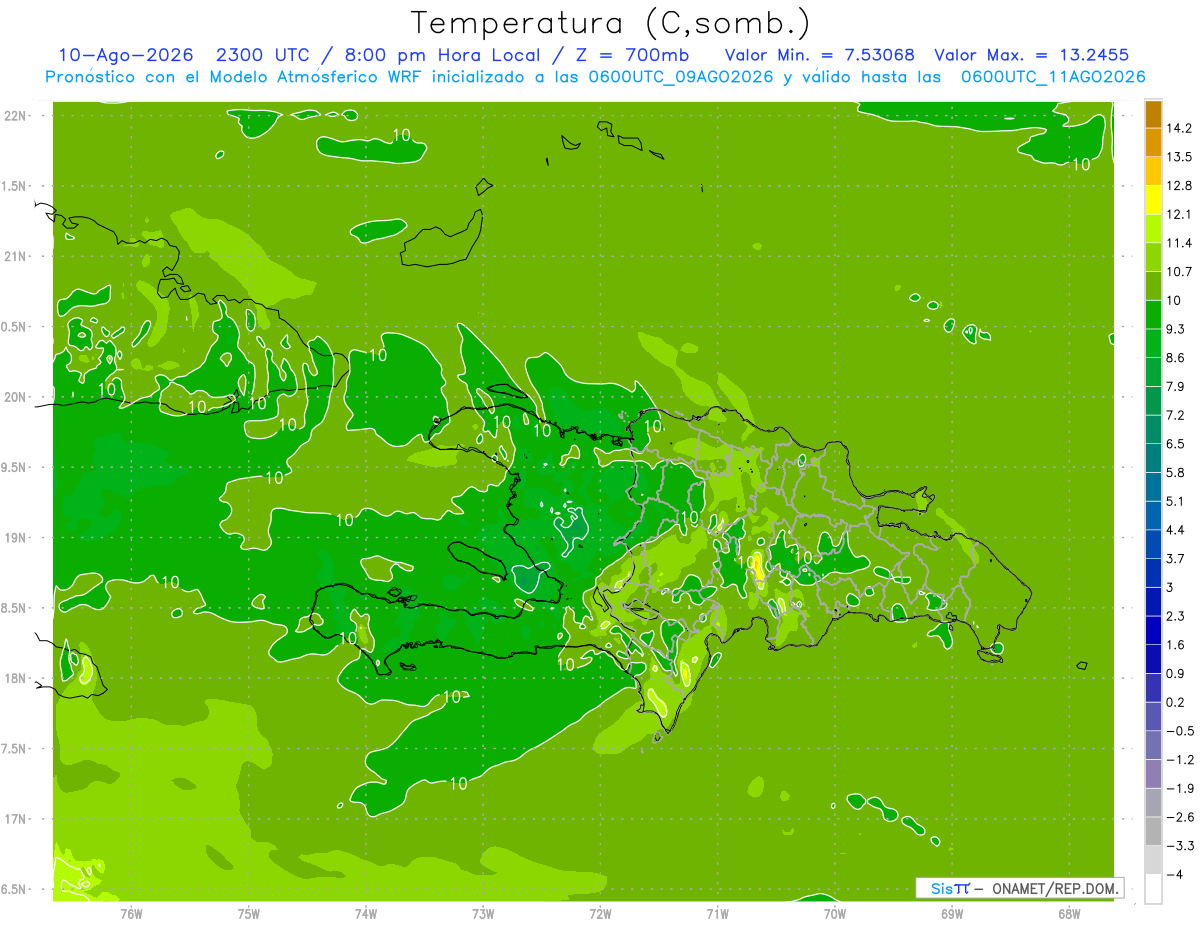Image resolution: width=1200 pixels, height=927 pixels.
Task: Click color bar label '2.3'
Action: [x=1176, y=616]
